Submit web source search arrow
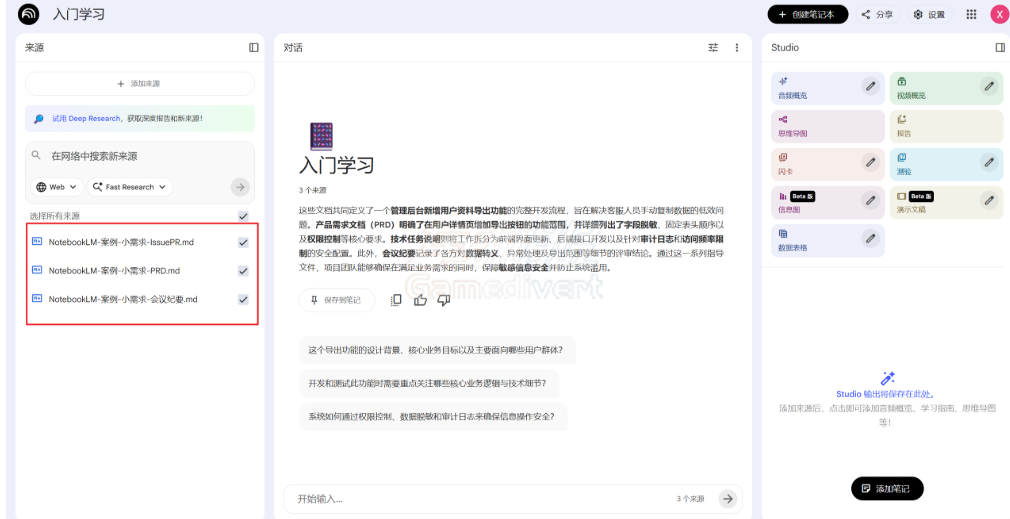 [x=240, y=187]
